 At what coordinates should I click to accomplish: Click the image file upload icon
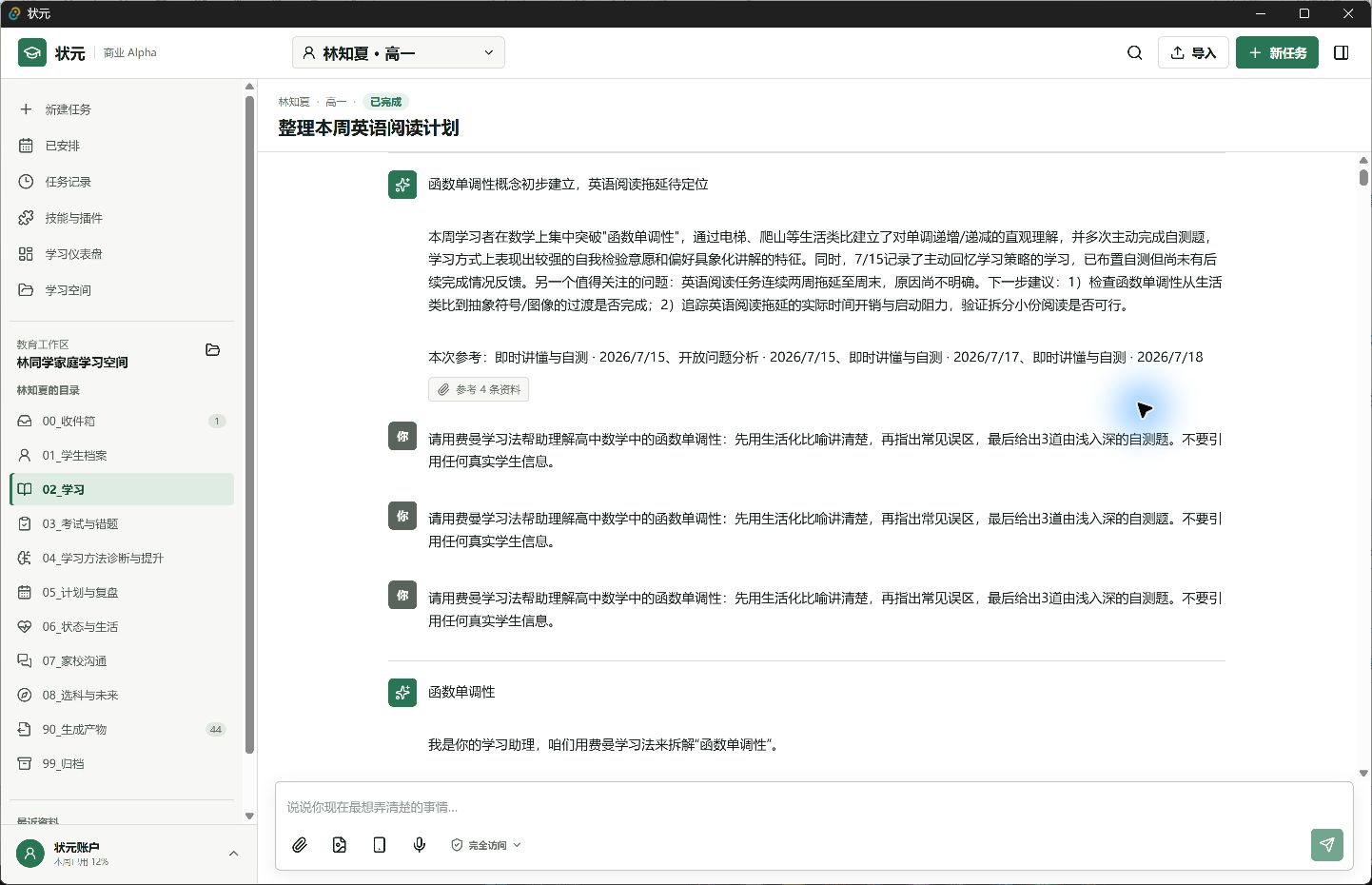pyautogui.click(x=340, y=845)
